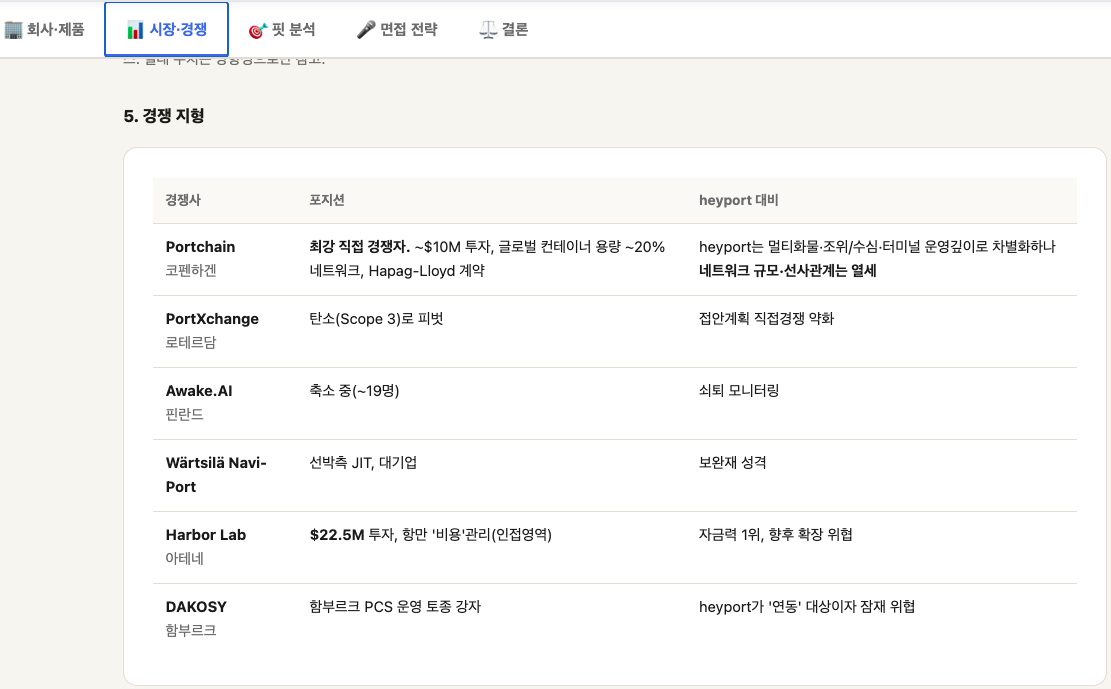Image resolution: width=1111 pixels, height=689 pixels.
Task: Select the Awake.AI competitor name
Action: click(x=199, y=391)
